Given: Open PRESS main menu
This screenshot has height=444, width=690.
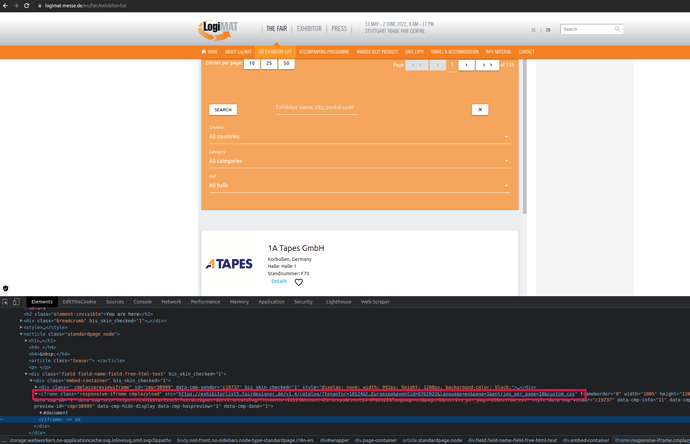Looking at the screenshot, I should [x=339, y=29].
